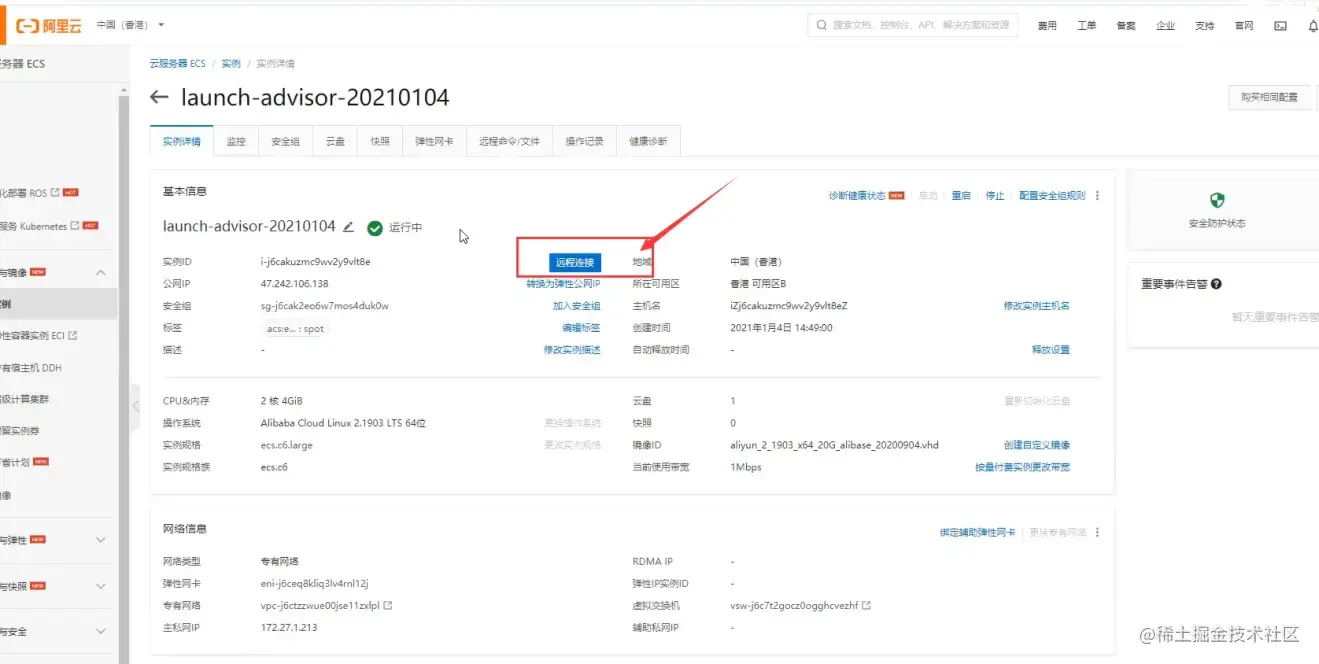The image size is (1319, 664).
Task: Click 按量付费实例更改带宽 link
Action: click(1023, 467)
